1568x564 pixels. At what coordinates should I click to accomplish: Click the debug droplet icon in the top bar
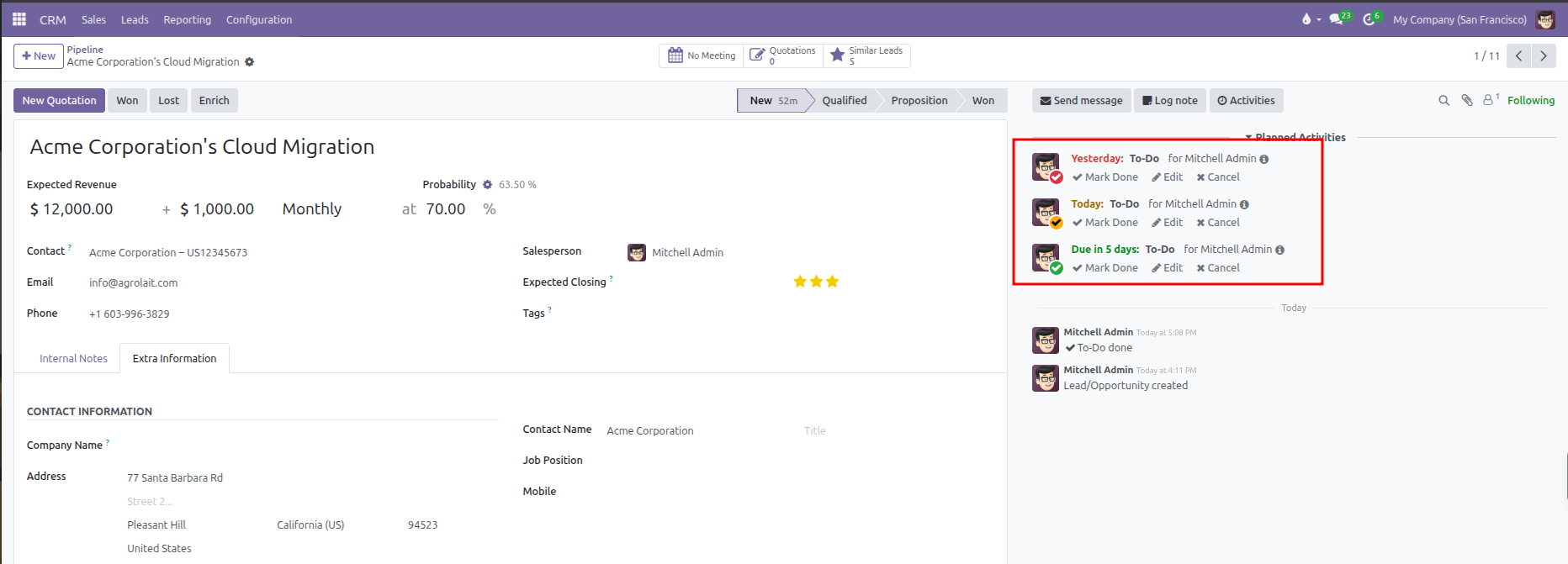1306,19
